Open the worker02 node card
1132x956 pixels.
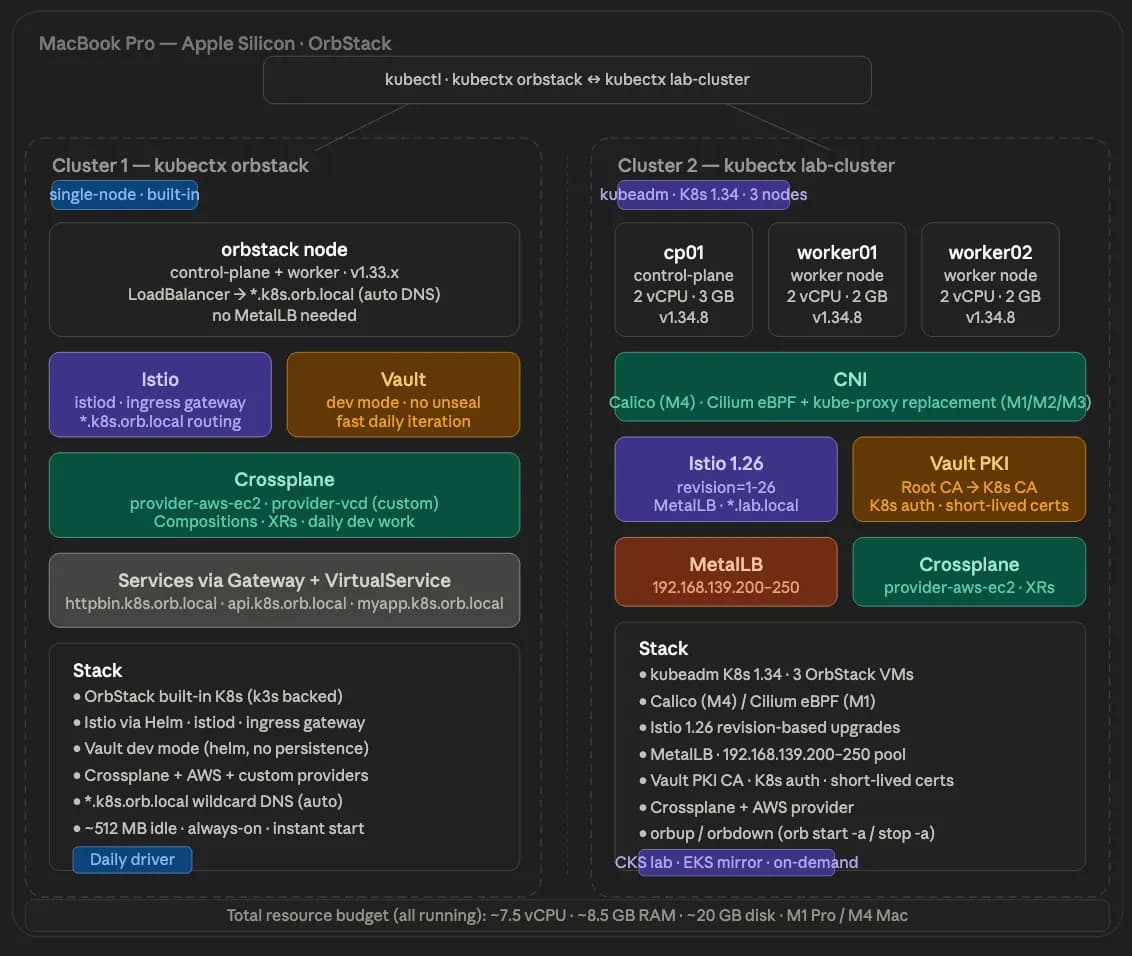point(990,279)
